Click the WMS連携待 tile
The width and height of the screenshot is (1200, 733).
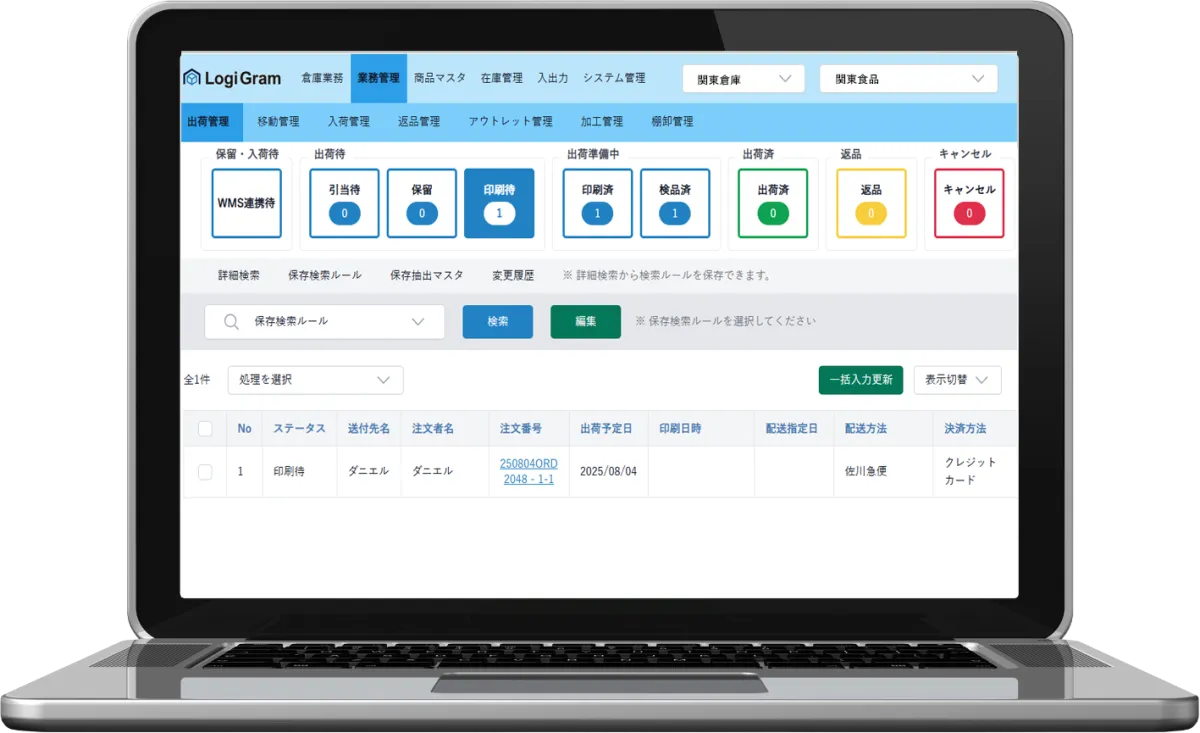[246, 203]
